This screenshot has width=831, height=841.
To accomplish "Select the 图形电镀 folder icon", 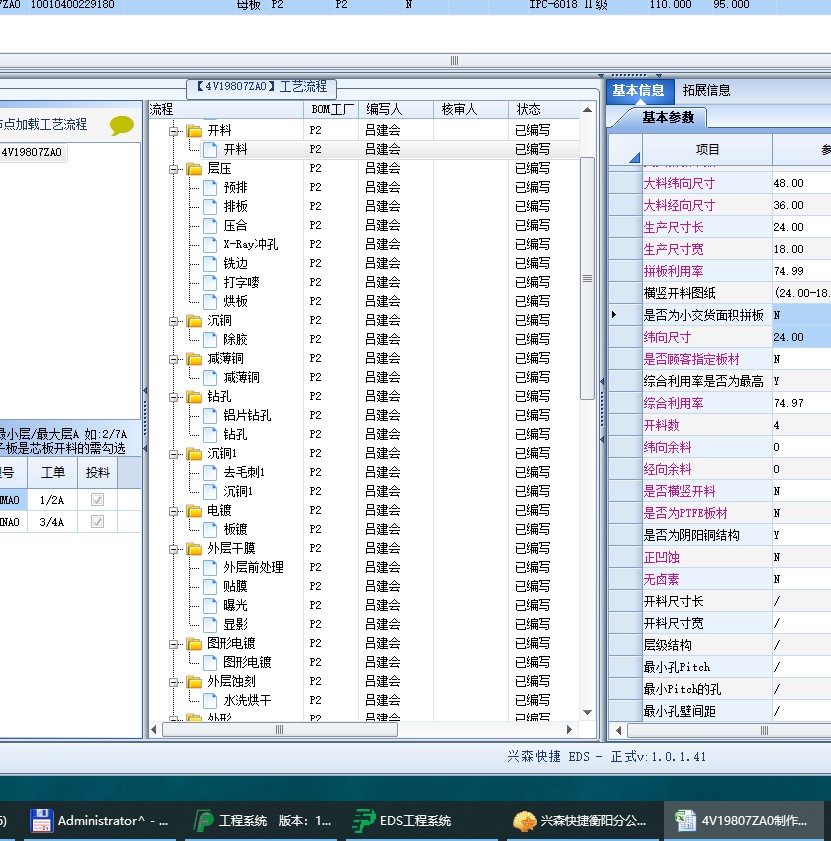I will 194,643.
